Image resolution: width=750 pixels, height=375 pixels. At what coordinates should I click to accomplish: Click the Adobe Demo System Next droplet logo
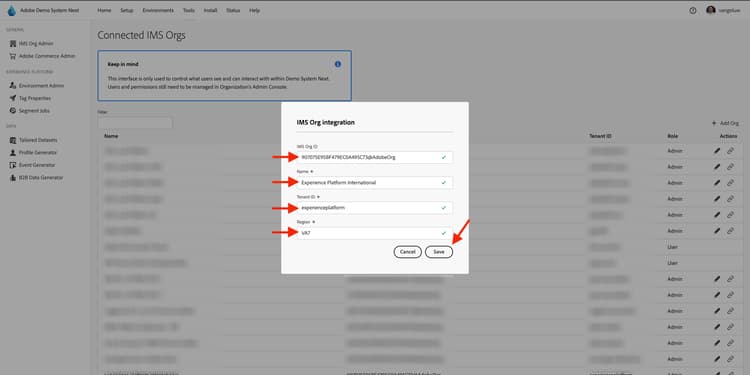click(x=11, y=11)
